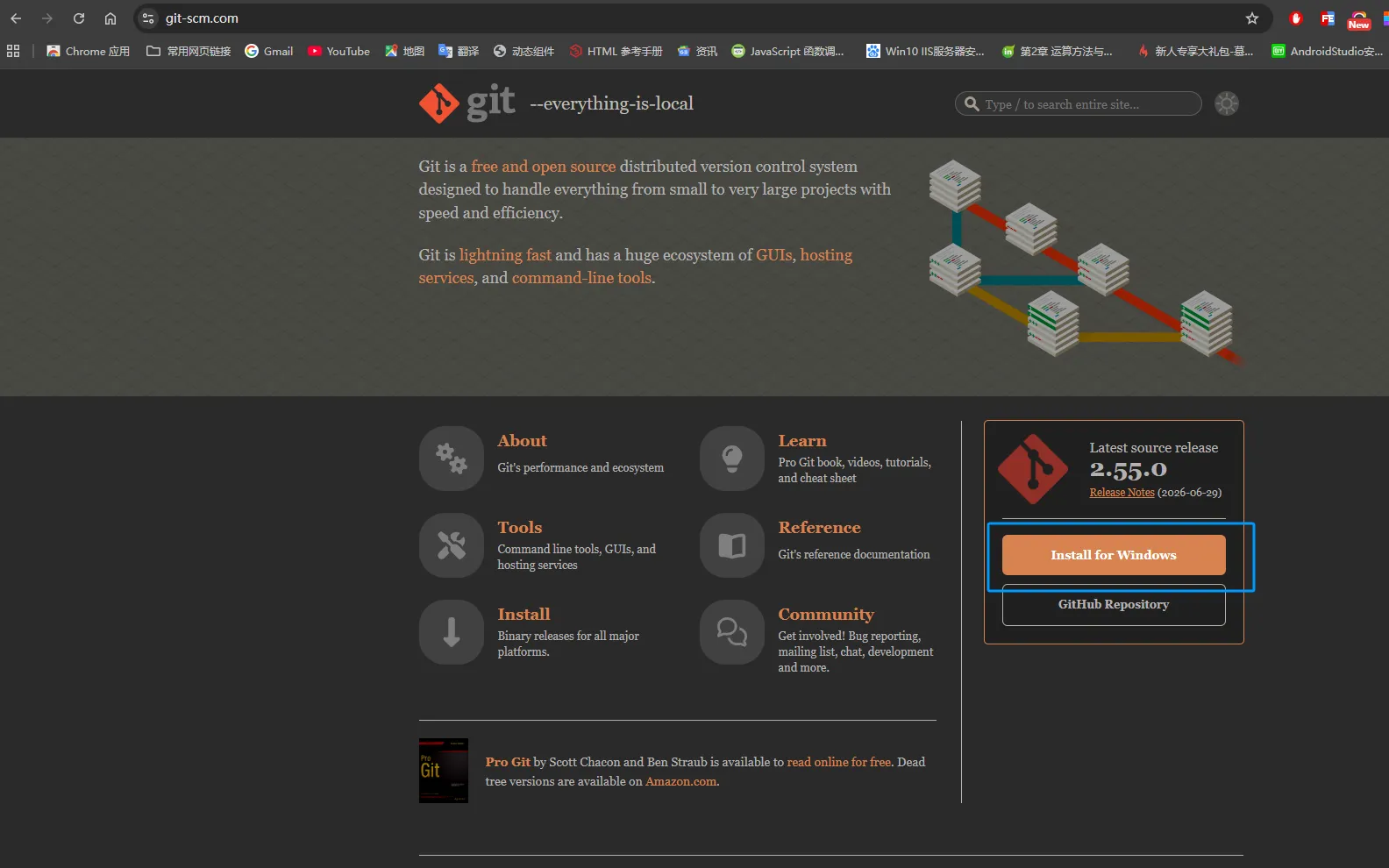Click the About gears icon
1389x868 pixels.
452,458
